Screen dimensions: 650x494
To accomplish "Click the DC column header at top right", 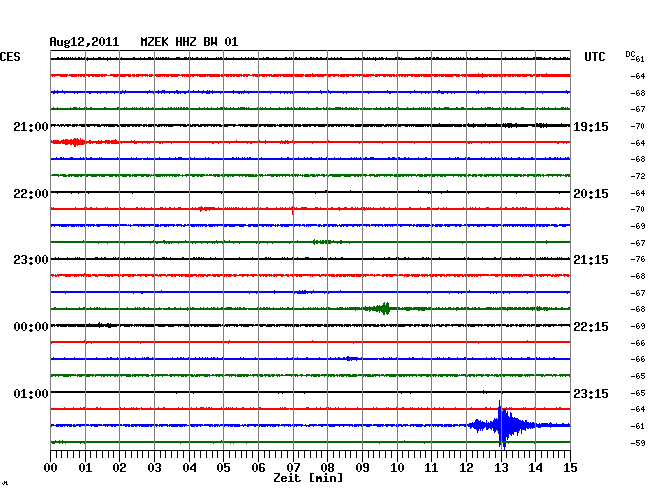I will click(630, 53).
